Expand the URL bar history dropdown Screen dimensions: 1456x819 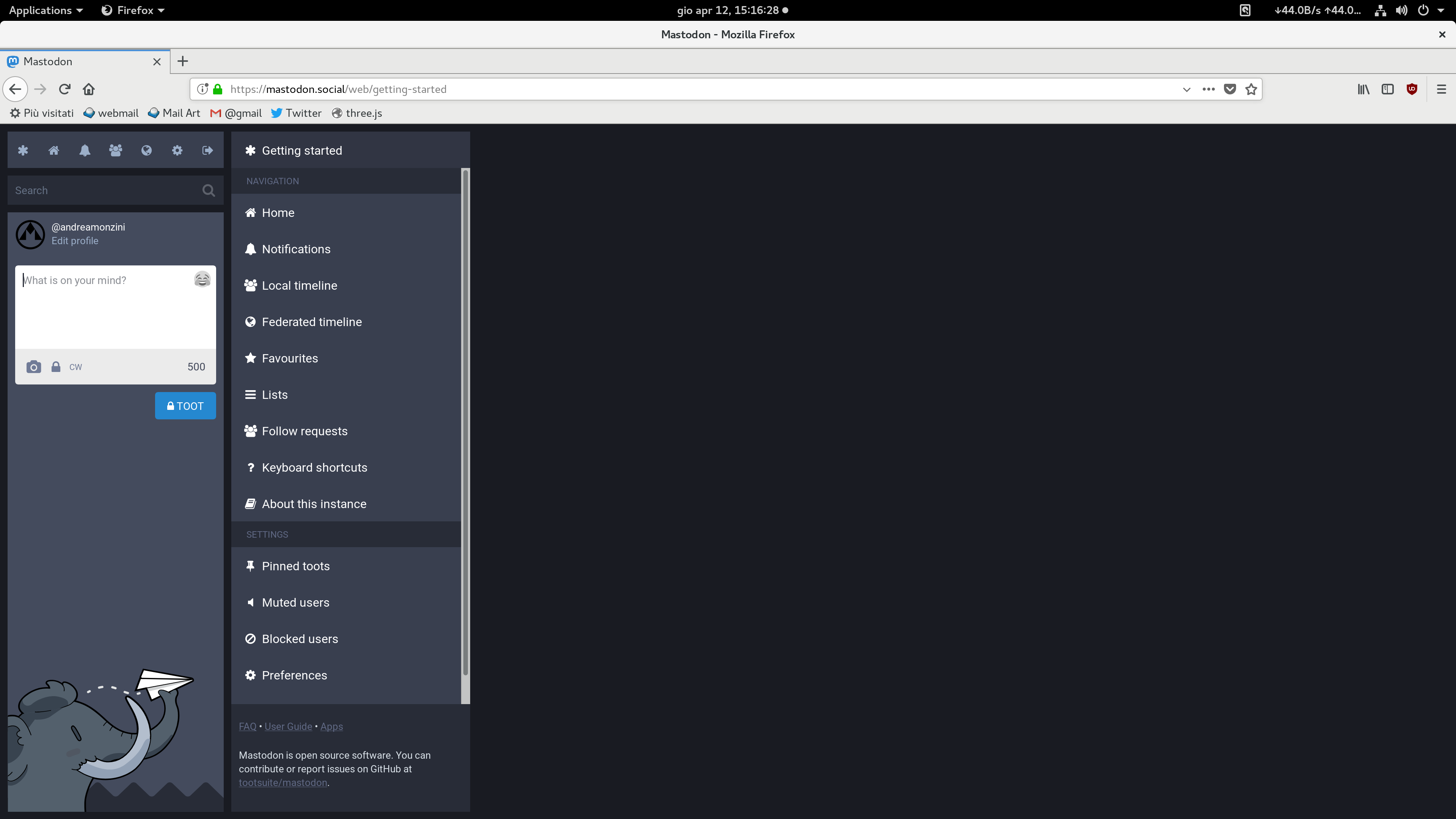coord(1186,89)
